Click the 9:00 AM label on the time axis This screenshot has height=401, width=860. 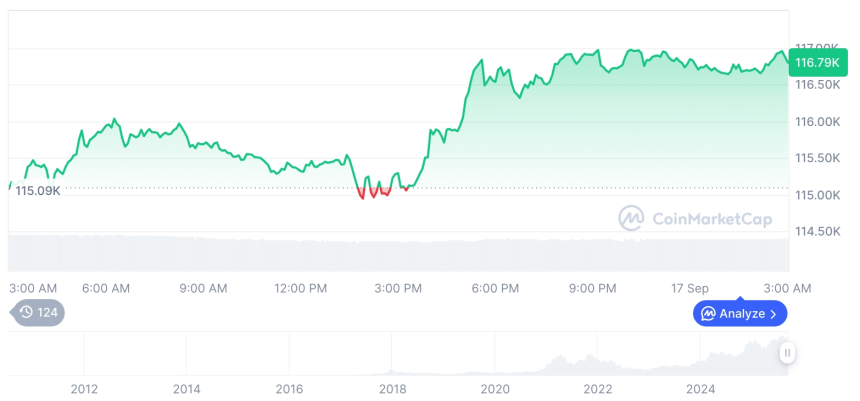point(203,288)
